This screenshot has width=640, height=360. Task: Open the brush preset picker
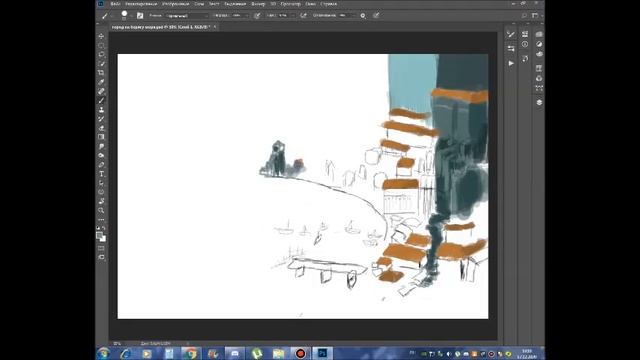[125, 16]
